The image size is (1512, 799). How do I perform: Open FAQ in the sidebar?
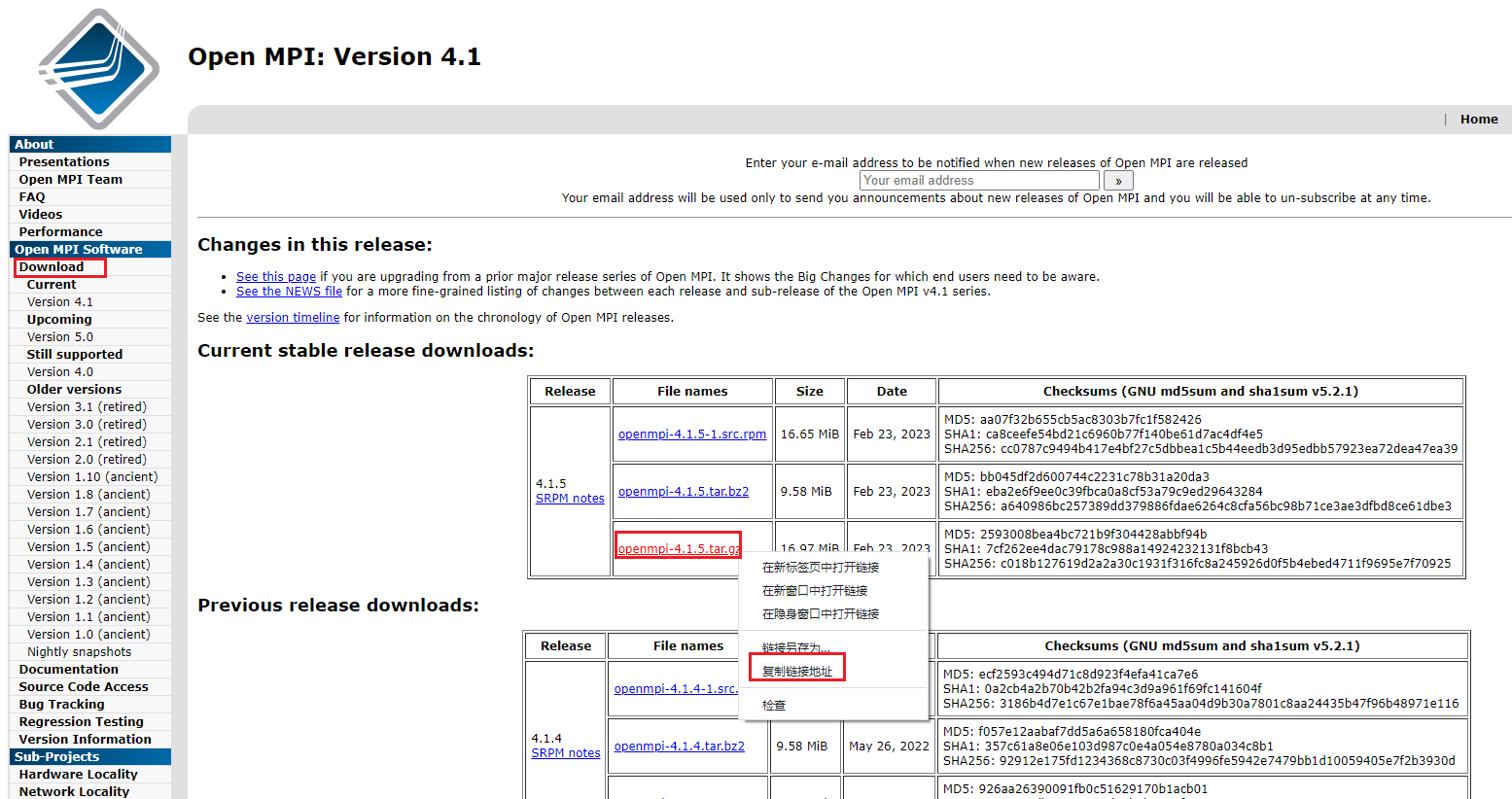point(32,197)
